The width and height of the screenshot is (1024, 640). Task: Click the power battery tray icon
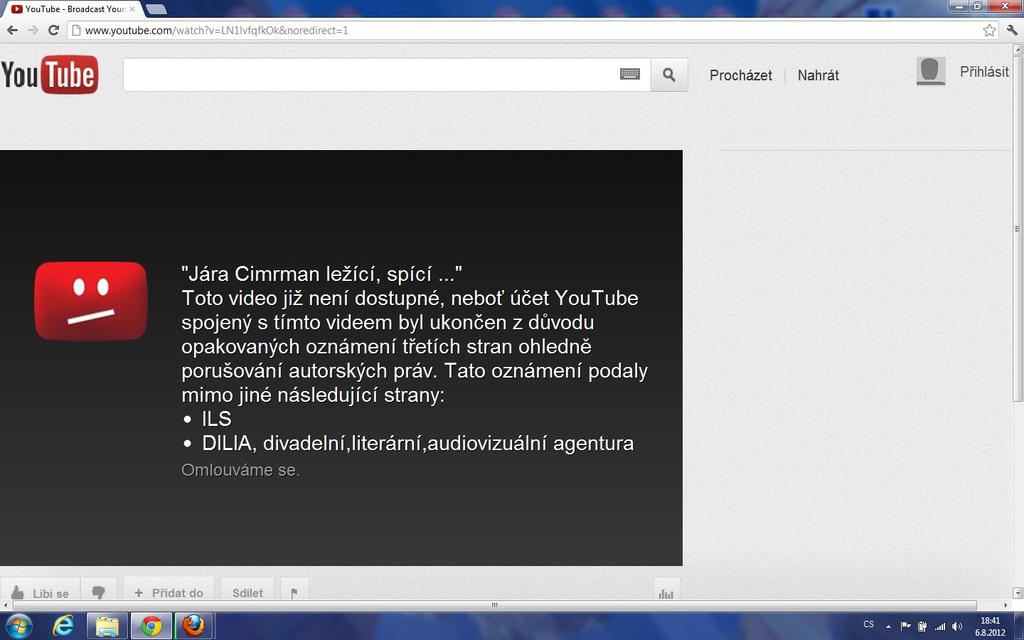[923, 626]
